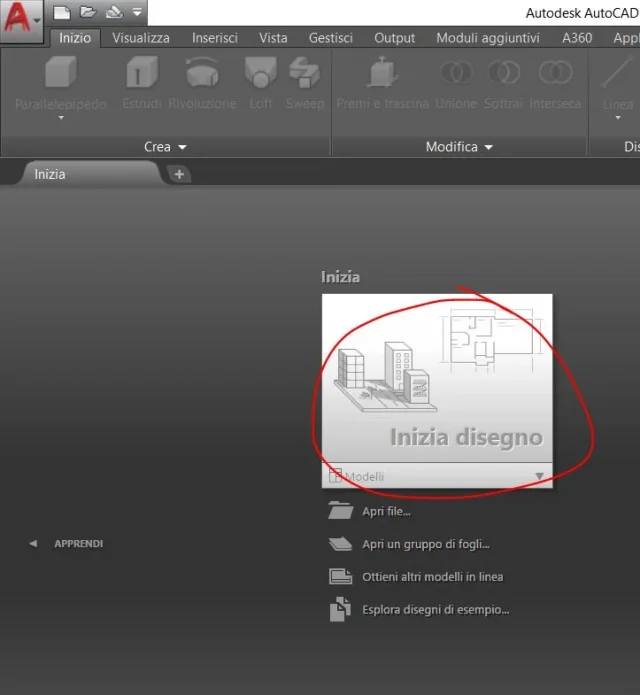Select the Rivoluzione revolve tool
Image resolution: width=640 pixels, height=695 pixels.
coord(202,80)
